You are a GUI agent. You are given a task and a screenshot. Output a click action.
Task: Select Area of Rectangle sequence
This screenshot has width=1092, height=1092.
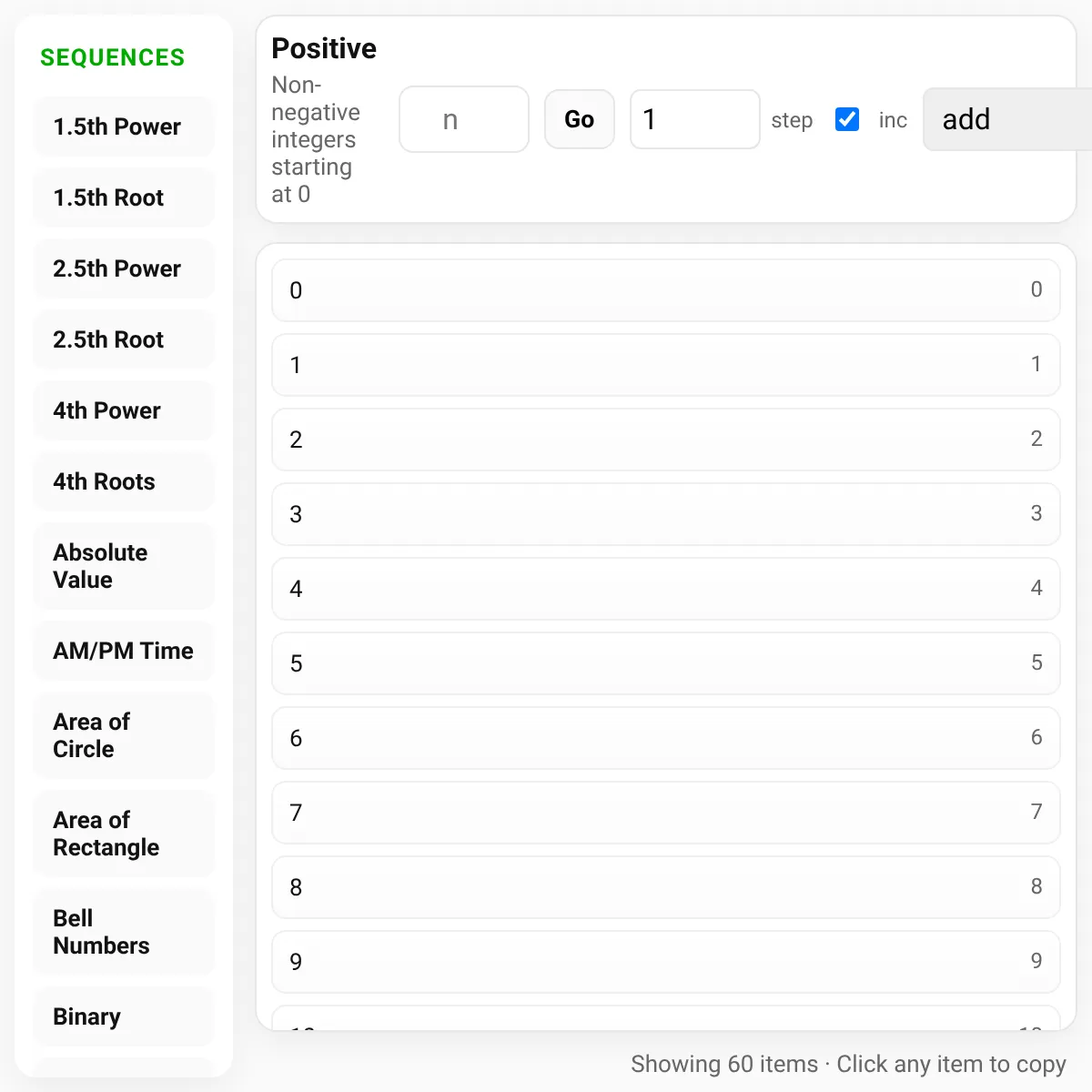[x=124, y=834]
